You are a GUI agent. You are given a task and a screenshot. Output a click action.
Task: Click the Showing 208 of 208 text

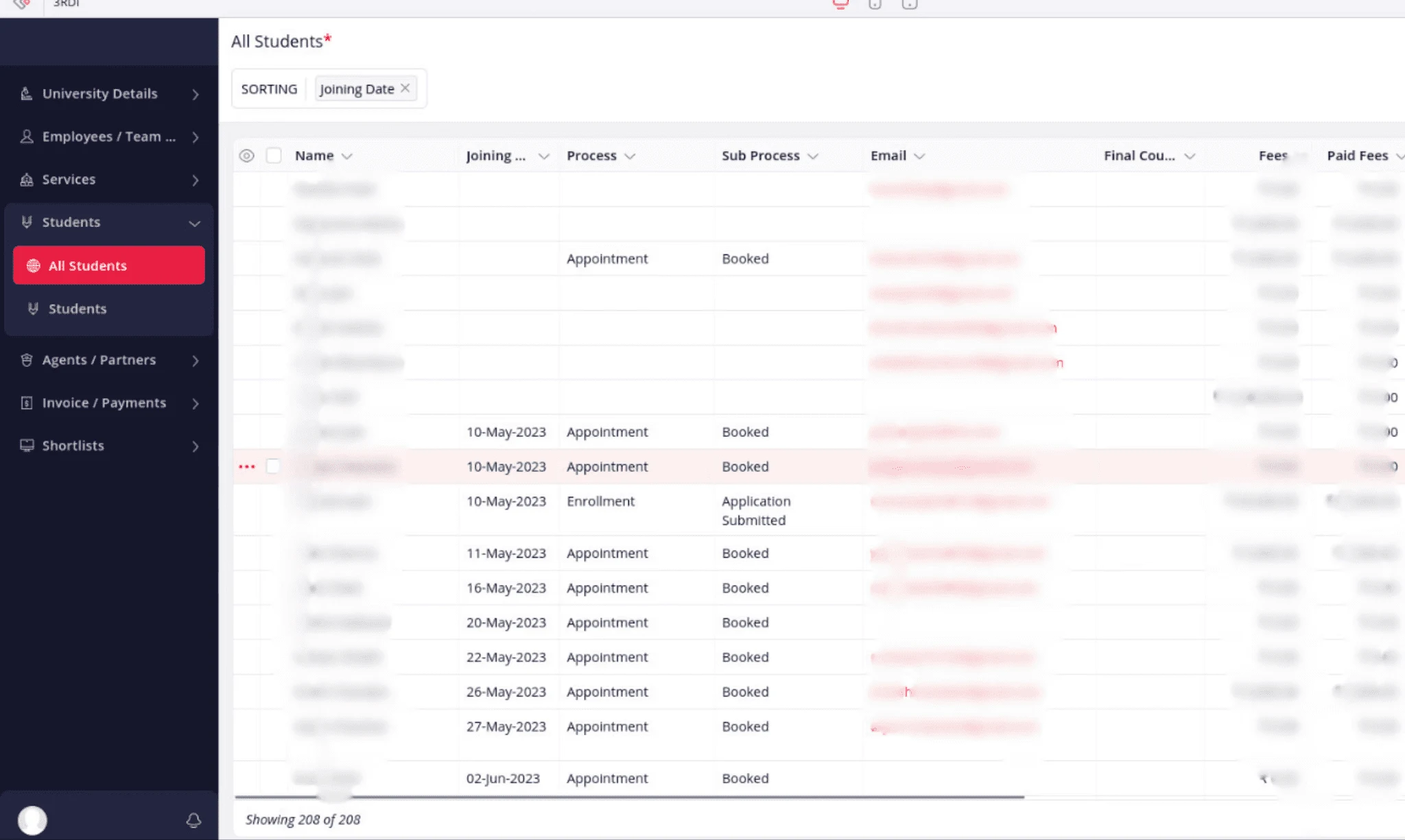point(303,819)
